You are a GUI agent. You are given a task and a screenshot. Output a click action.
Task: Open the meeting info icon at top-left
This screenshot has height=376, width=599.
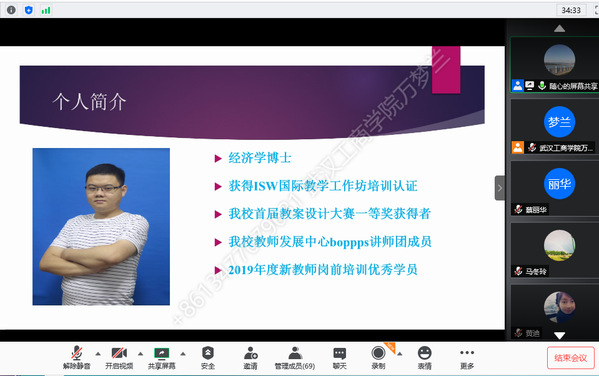pos(11,10)
